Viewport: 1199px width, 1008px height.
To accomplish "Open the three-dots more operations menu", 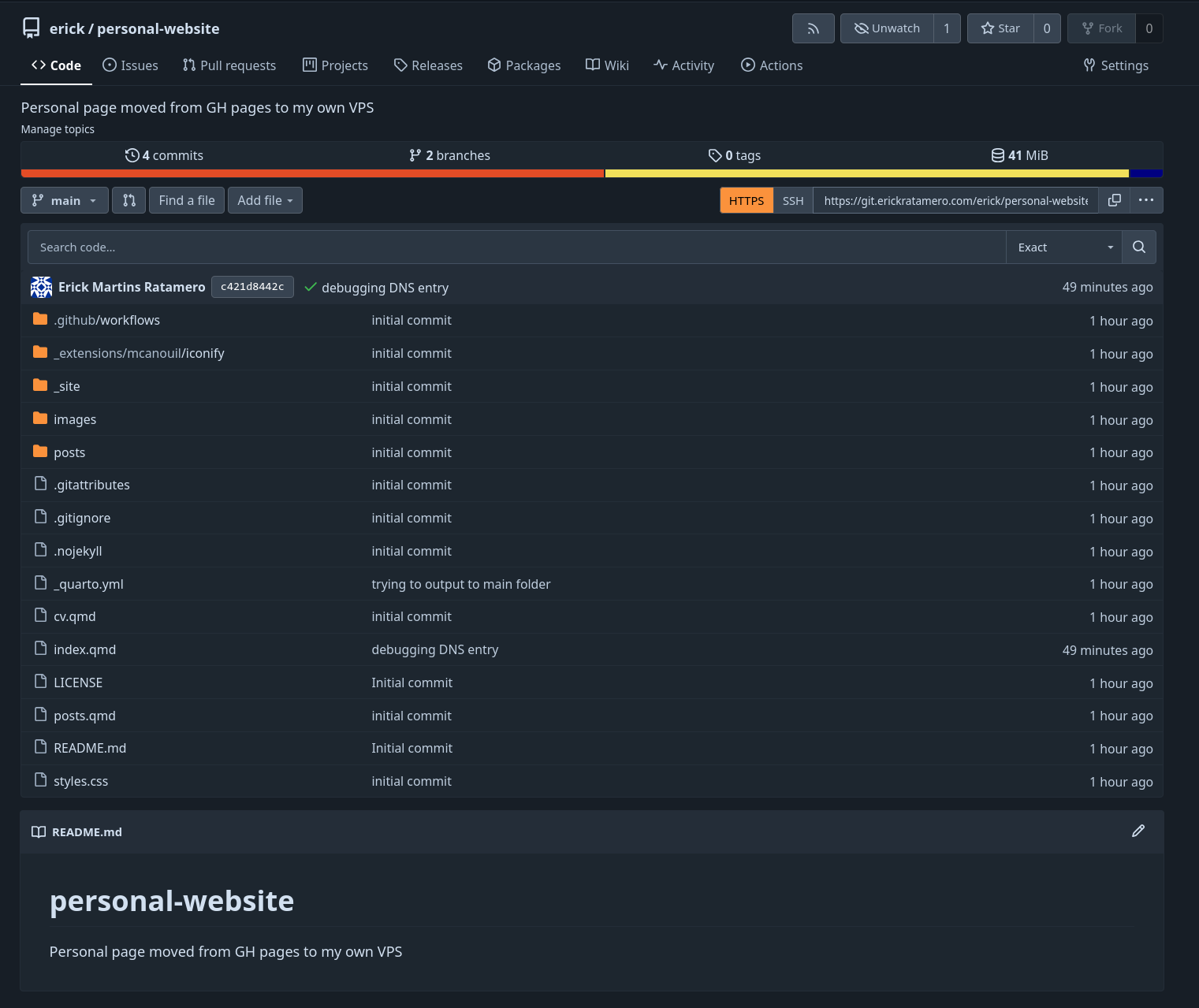I will point(1146,200).
